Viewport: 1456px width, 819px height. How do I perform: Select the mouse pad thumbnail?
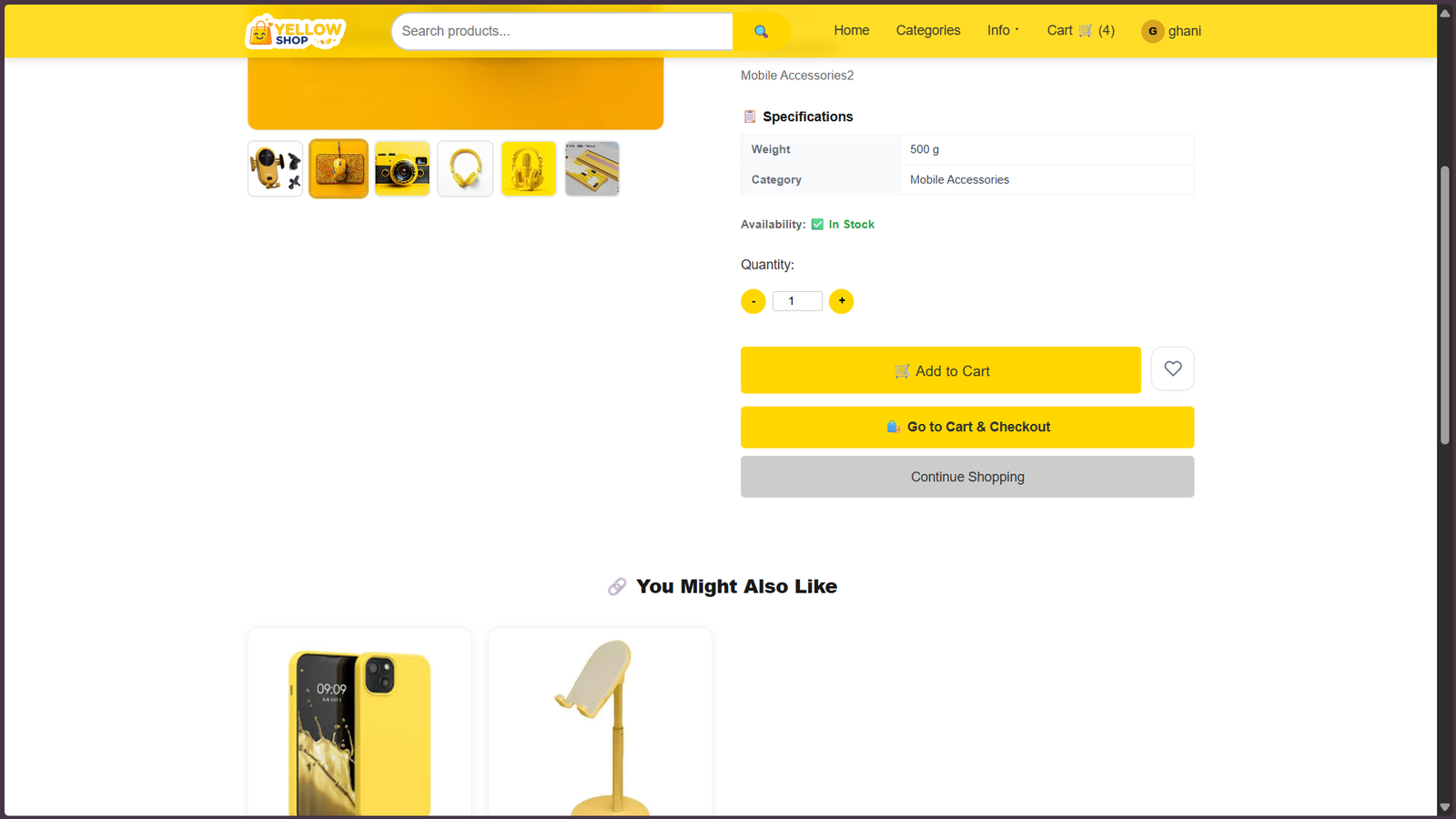tap(339, 169)
